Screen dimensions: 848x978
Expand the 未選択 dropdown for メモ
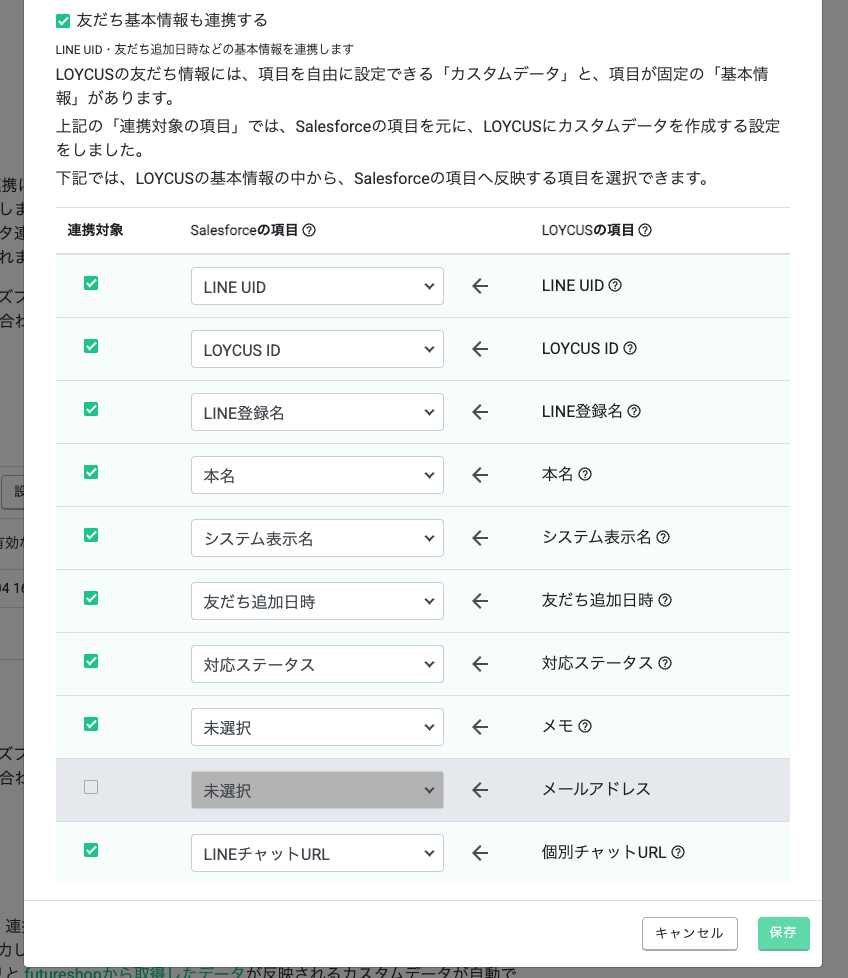[x=317, y=727]
